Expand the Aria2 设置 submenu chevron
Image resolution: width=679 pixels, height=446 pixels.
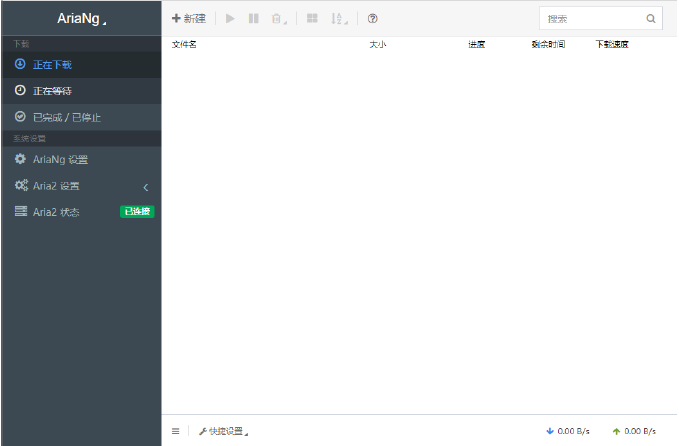tap(145, 187)
